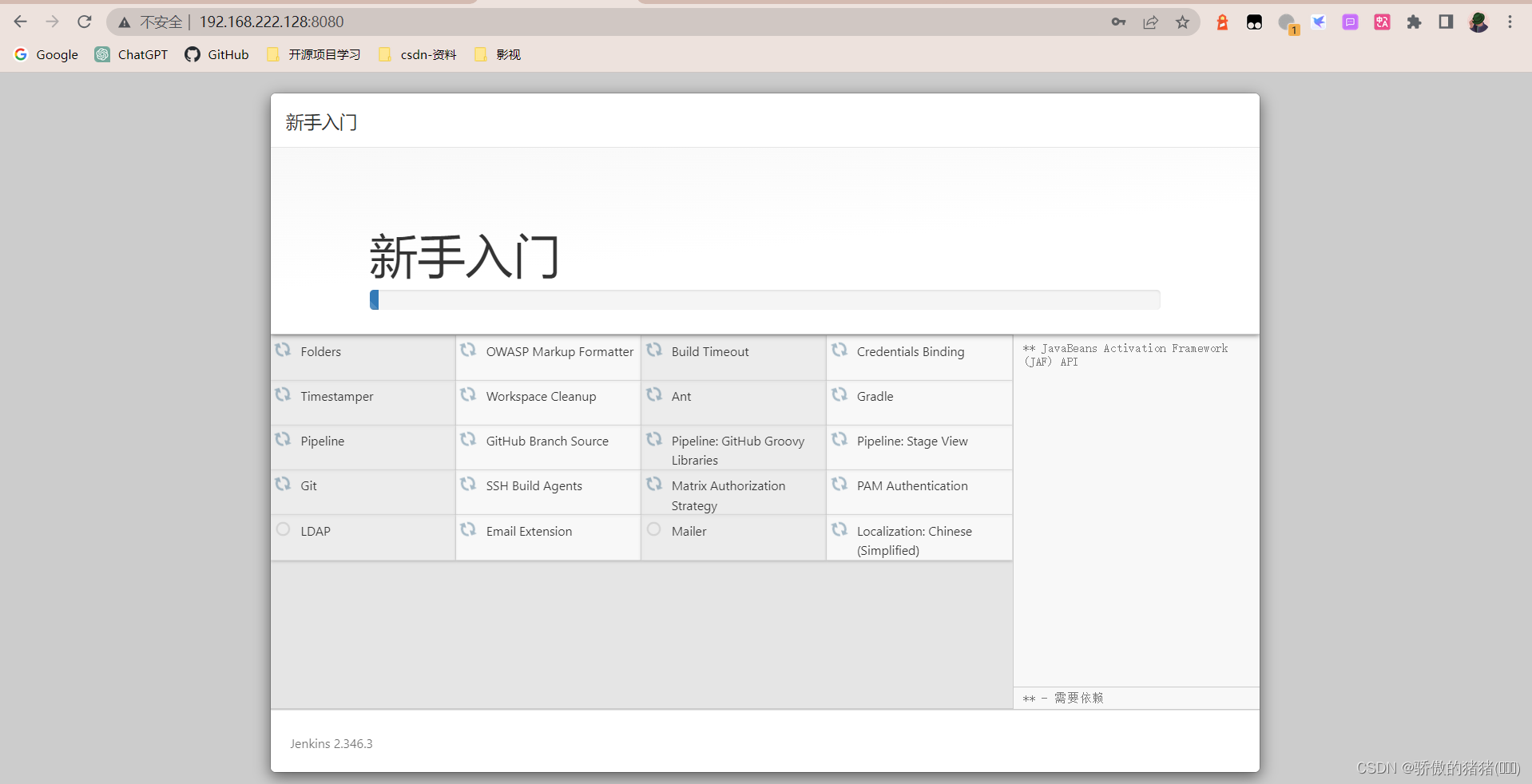Screen dimensions: 1532x784
Task: Open the ChatGPT bookmark
Action: pyautogui.click(x=132, y=54)
